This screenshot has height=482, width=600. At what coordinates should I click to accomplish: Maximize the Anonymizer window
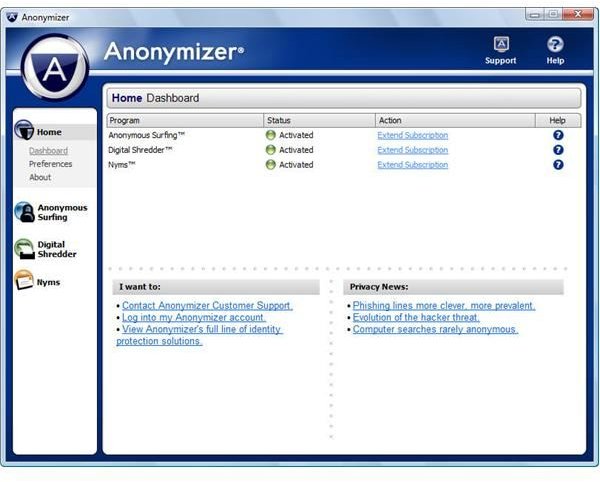pyautogui.click(x=553, y=15)
